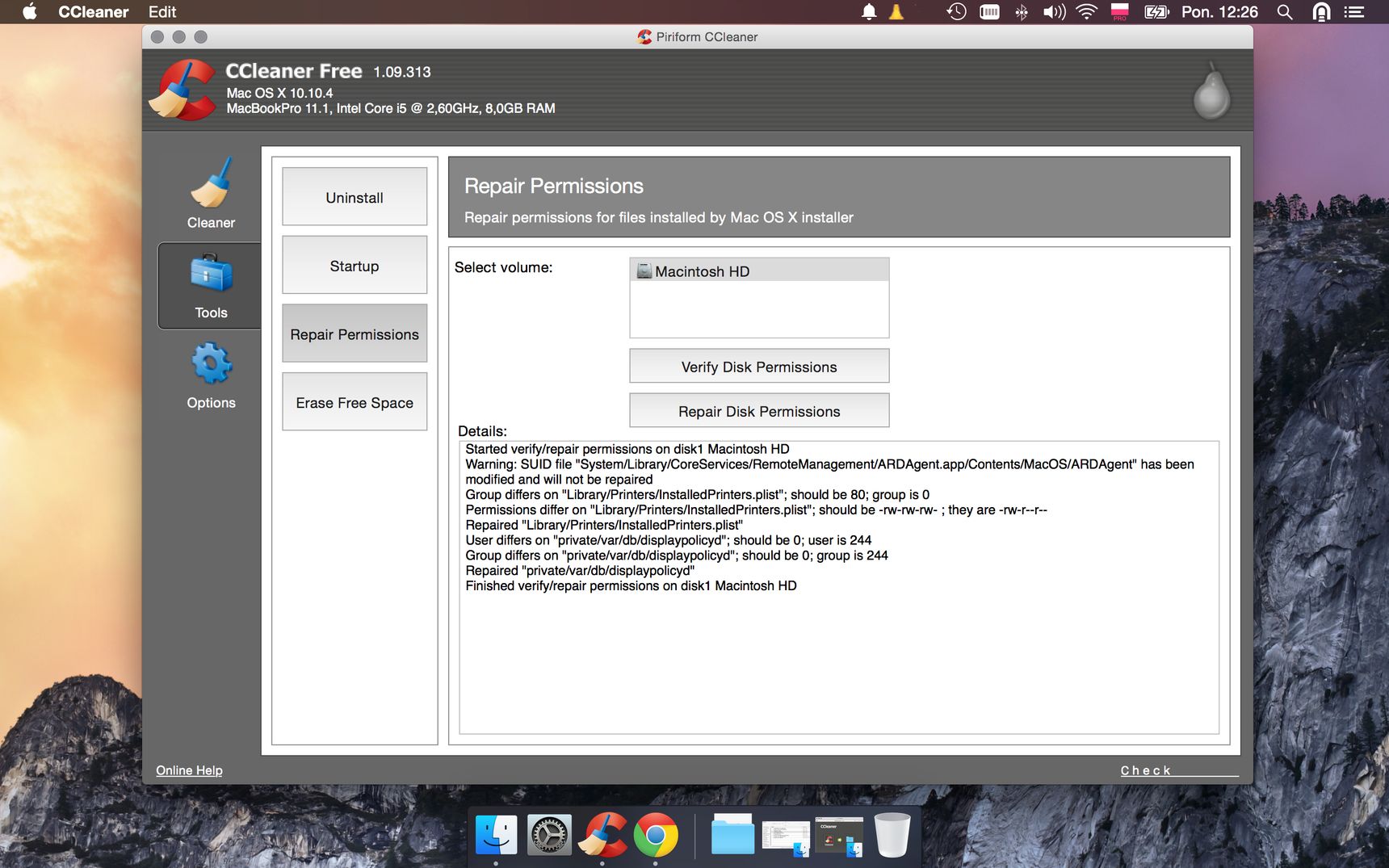Open minimized CCleaner installer window in Dock
1389x868 pixels.
(839, 837)
